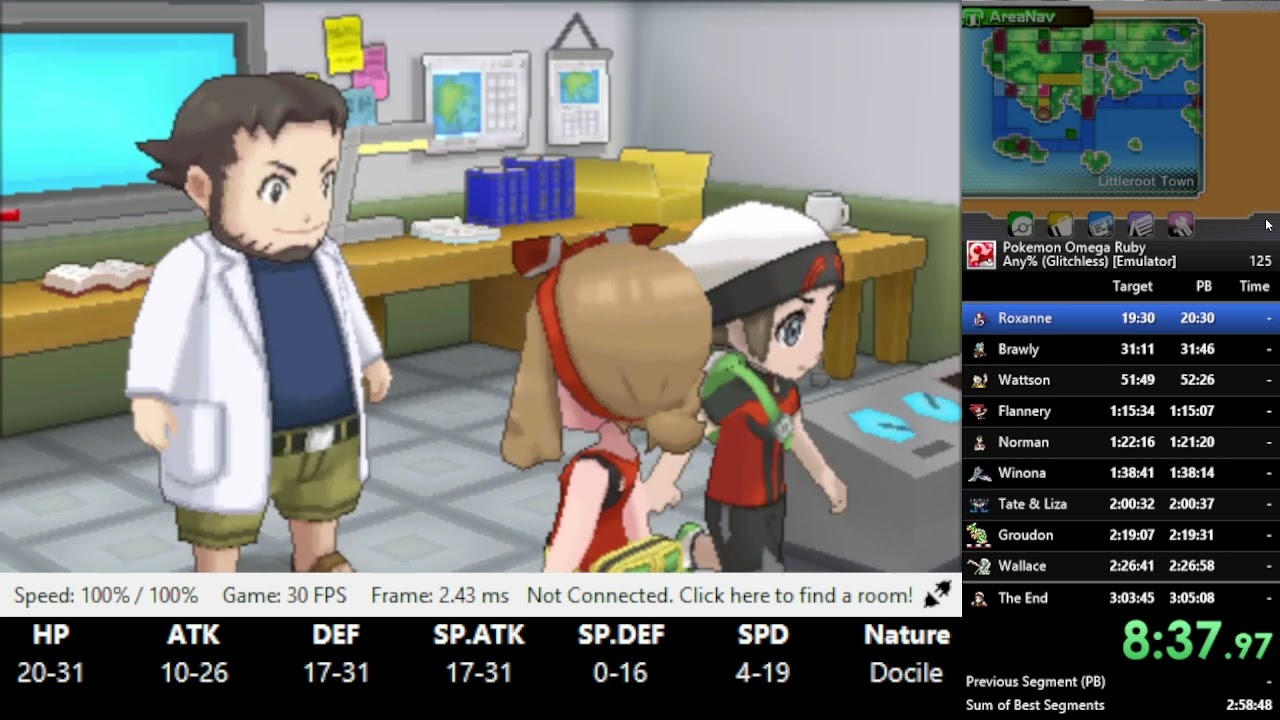
Task: Click Roxanne target time 19:30
Action: pos(1138,318)
